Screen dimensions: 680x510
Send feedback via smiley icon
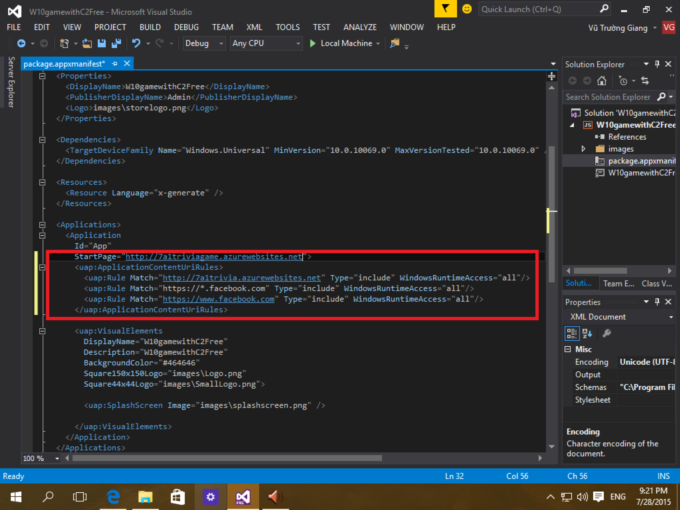point(467,9)
